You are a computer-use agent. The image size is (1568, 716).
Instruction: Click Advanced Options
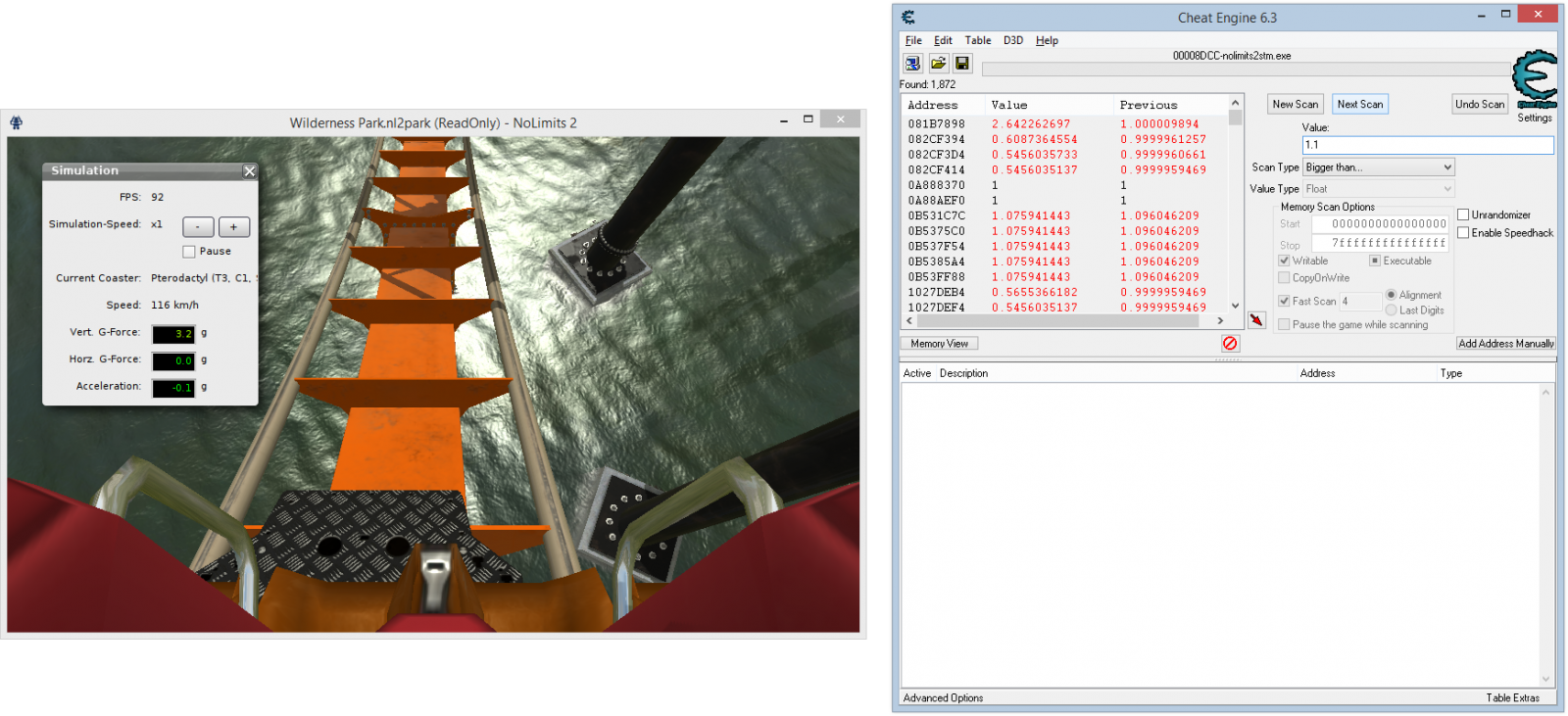944,698
